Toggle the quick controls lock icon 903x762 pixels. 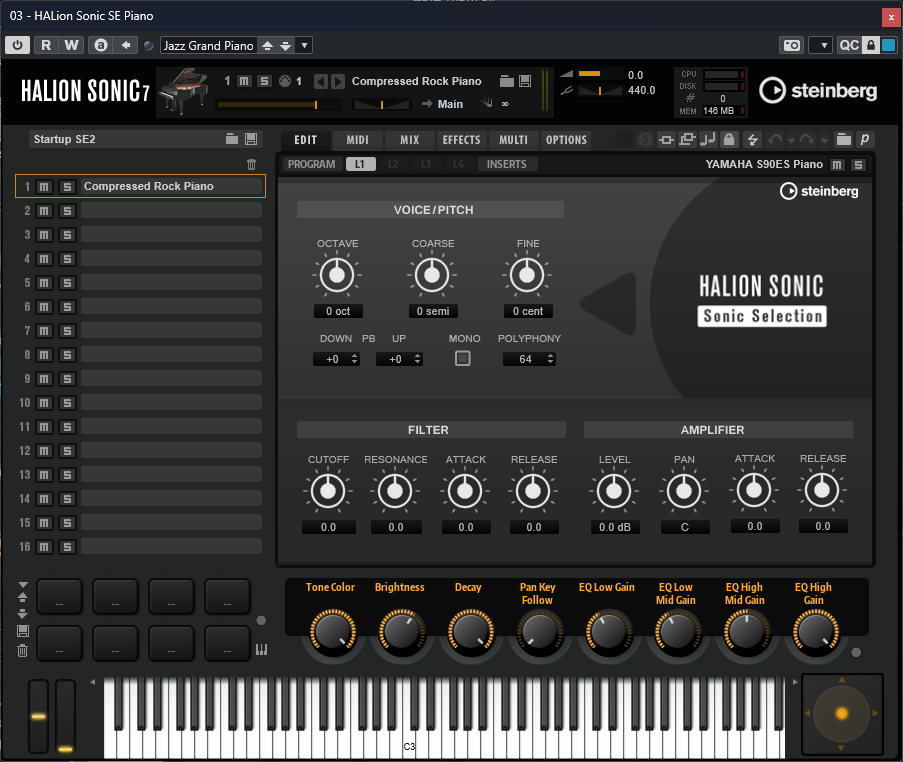coord(871,45)
